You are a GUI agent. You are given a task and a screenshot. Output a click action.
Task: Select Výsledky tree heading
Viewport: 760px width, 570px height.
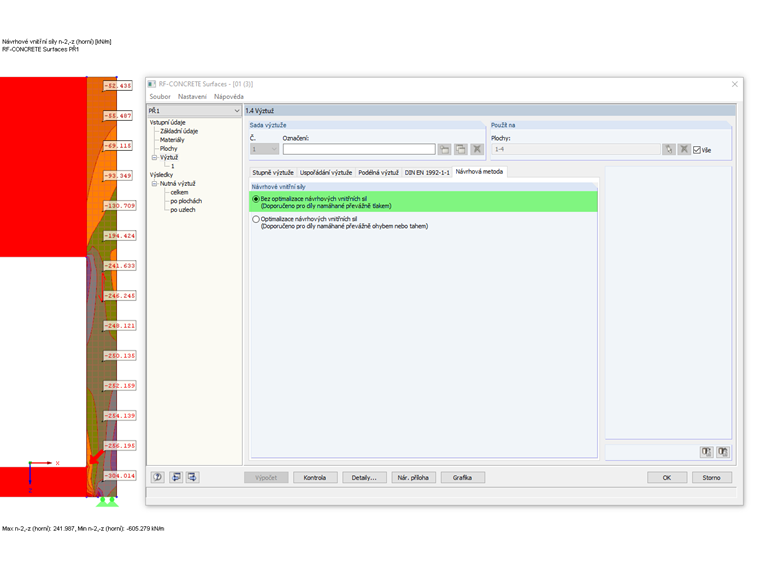[x=161, y=175]
